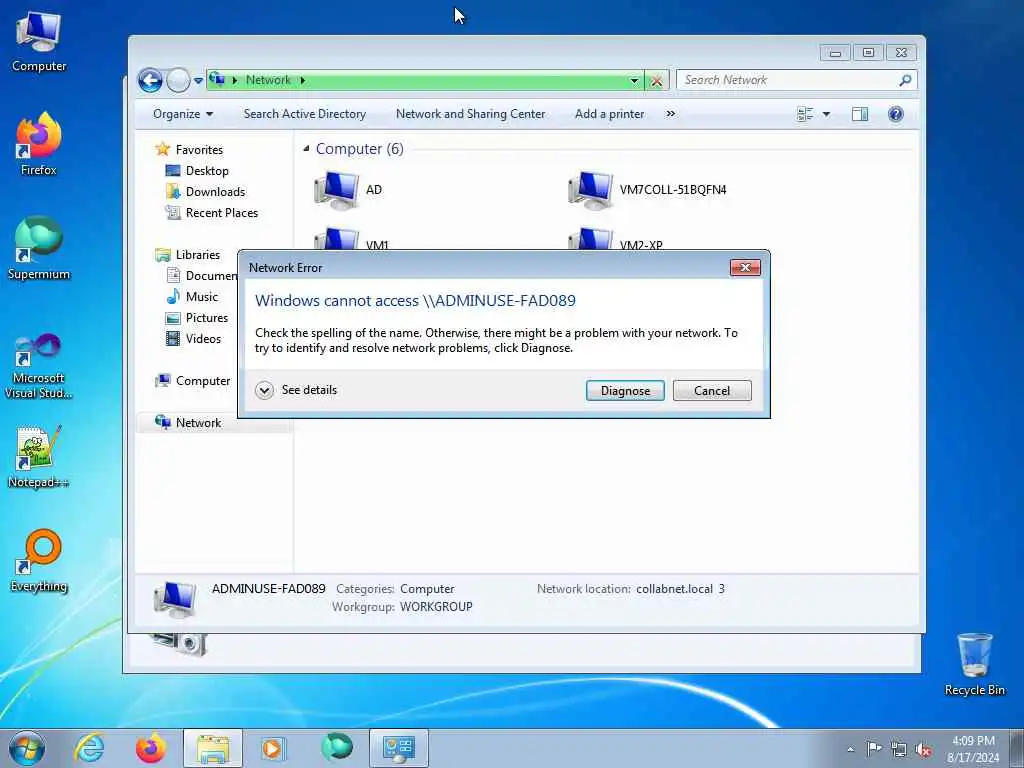Open the Supermium desktop shortcut
The height and width of the screenshot is (768, 1024).
[x=39, y=248]
